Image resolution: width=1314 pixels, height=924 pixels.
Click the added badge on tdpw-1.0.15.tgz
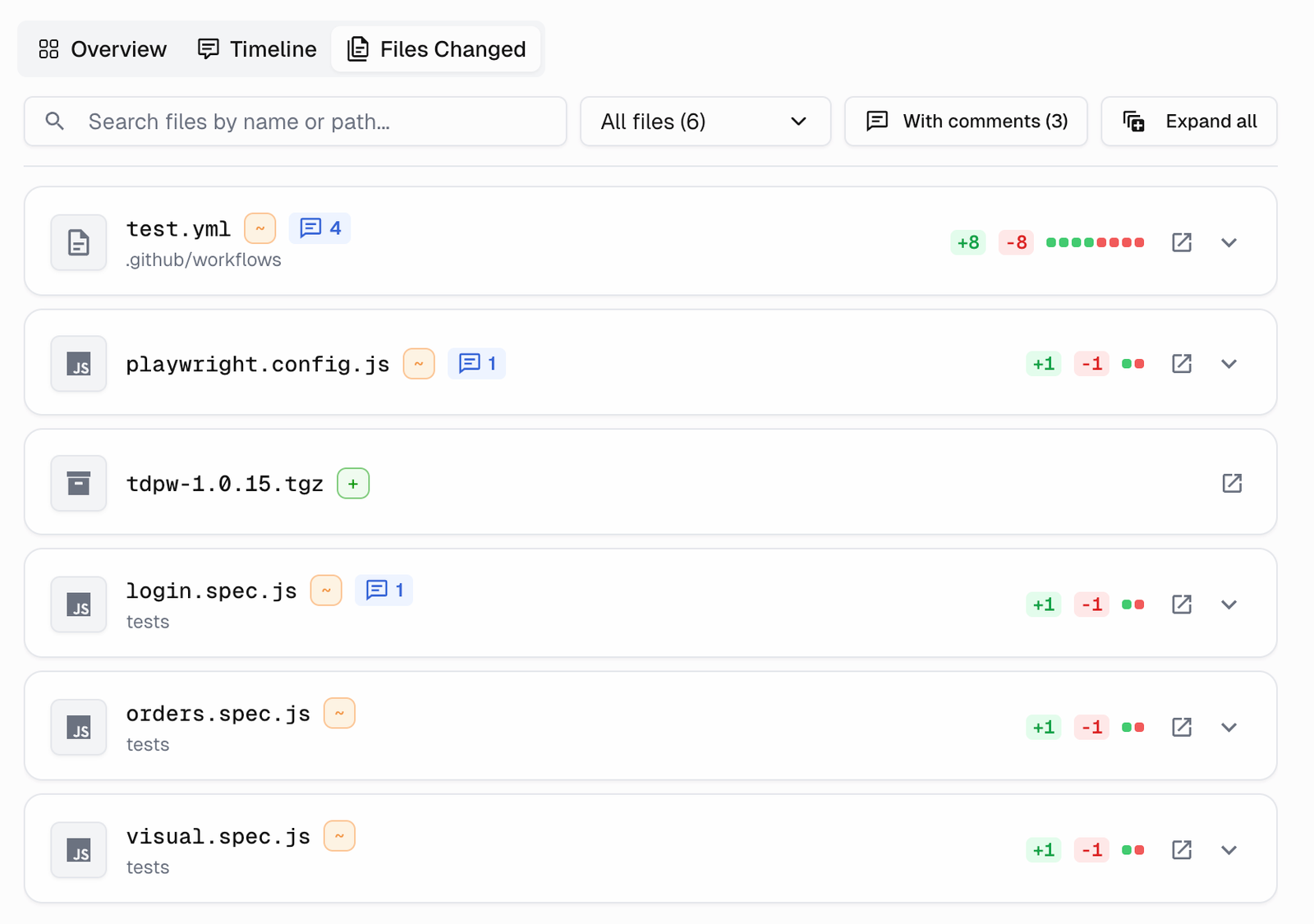[x=353, y=484]
